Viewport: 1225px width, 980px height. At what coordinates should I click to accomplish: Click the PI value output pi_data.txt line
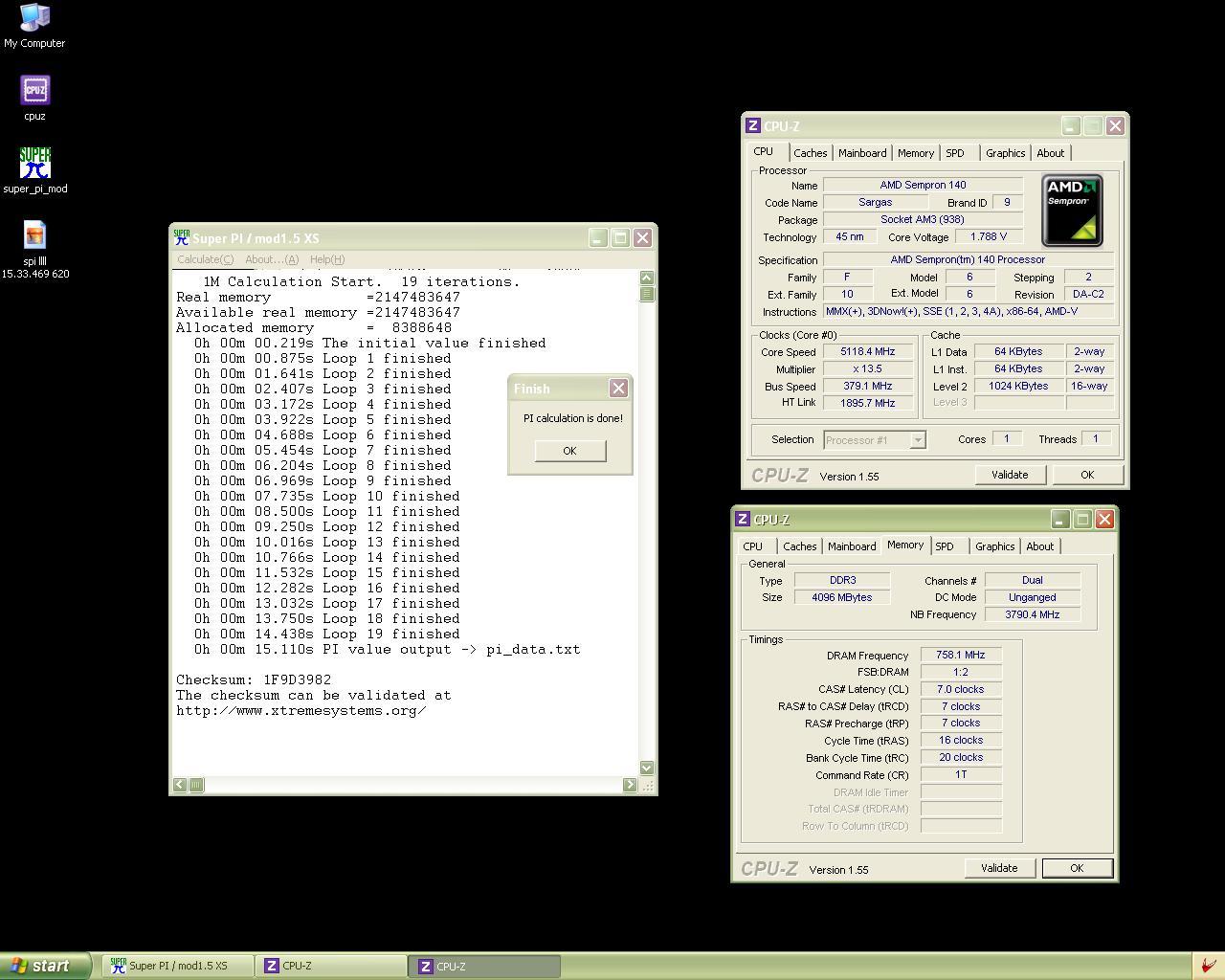[x=388, y=650]
